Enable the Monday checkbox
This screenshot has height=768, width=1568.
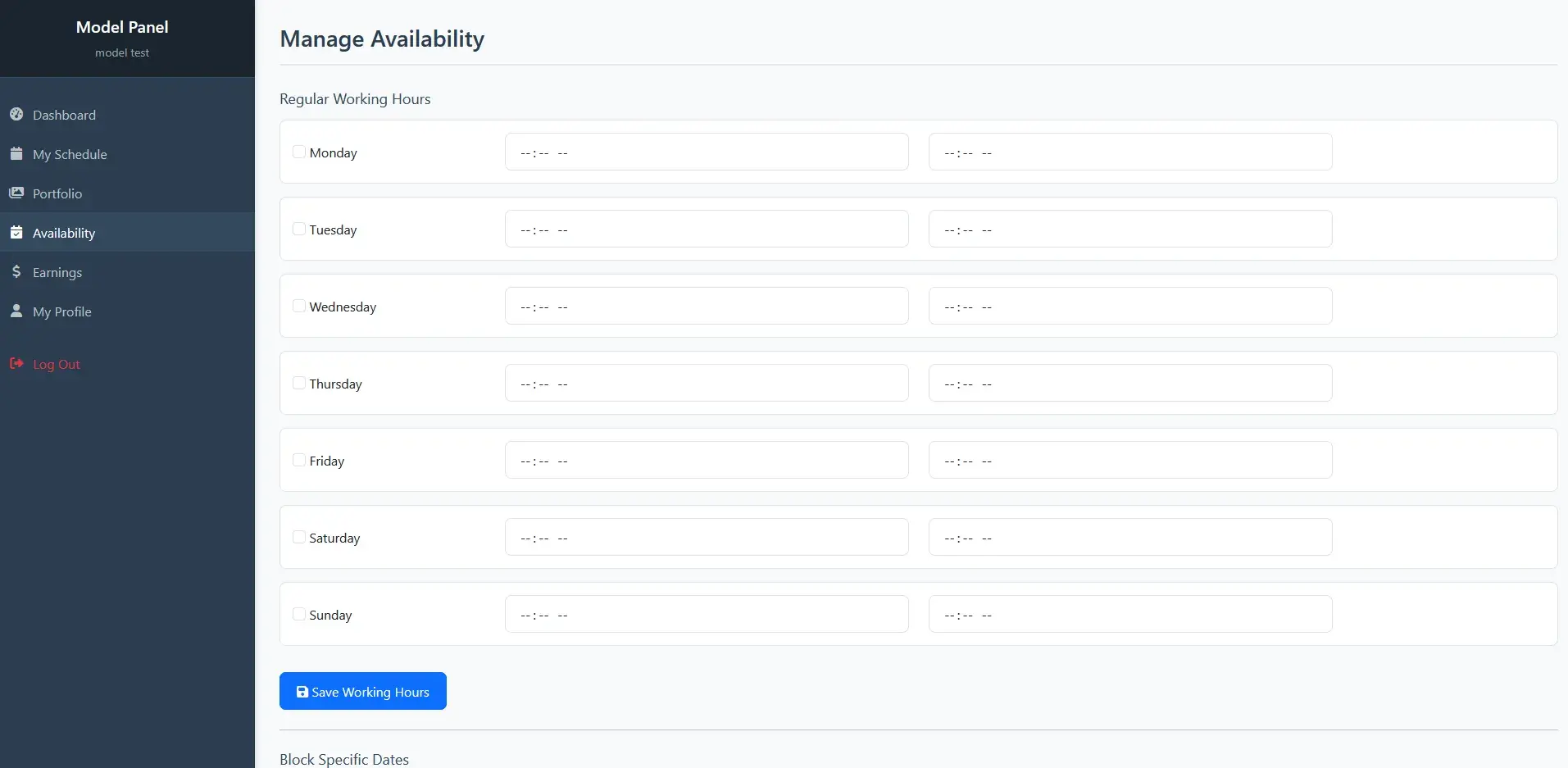click(x=299, y=152)
